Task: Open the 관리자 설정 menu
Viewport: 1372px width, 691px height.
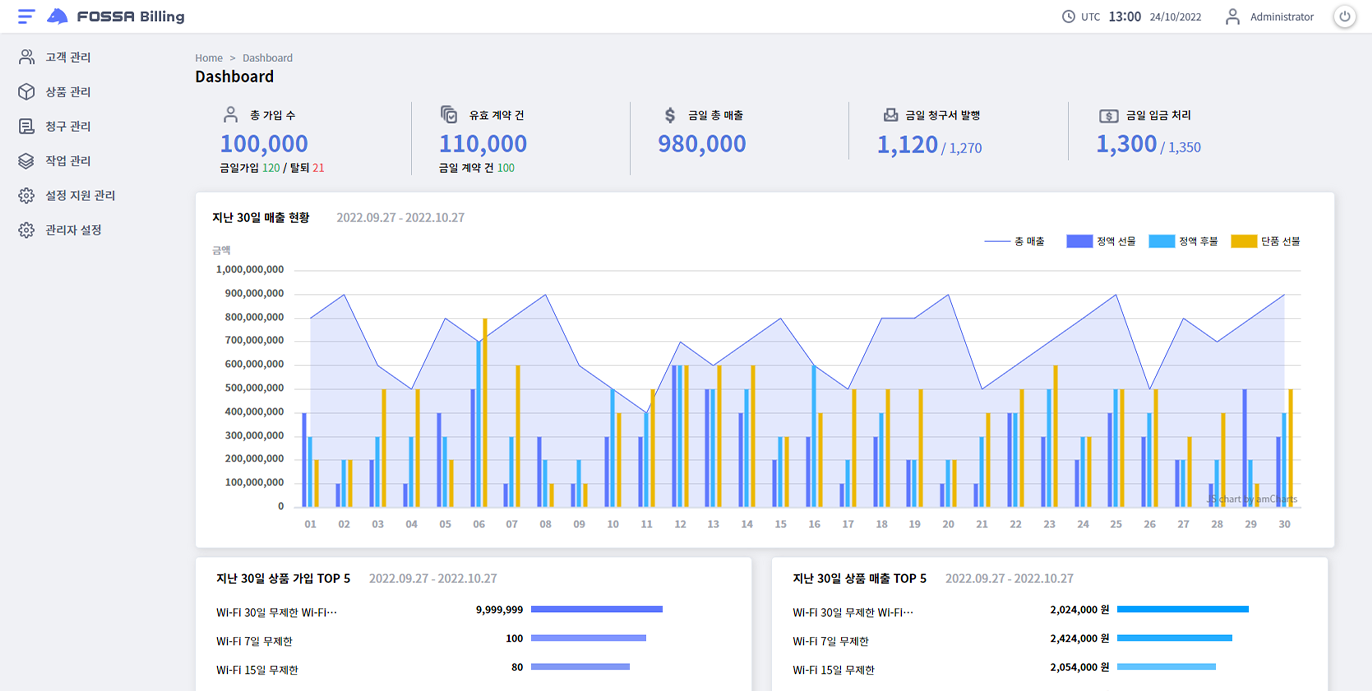Action: coord(73,230)
